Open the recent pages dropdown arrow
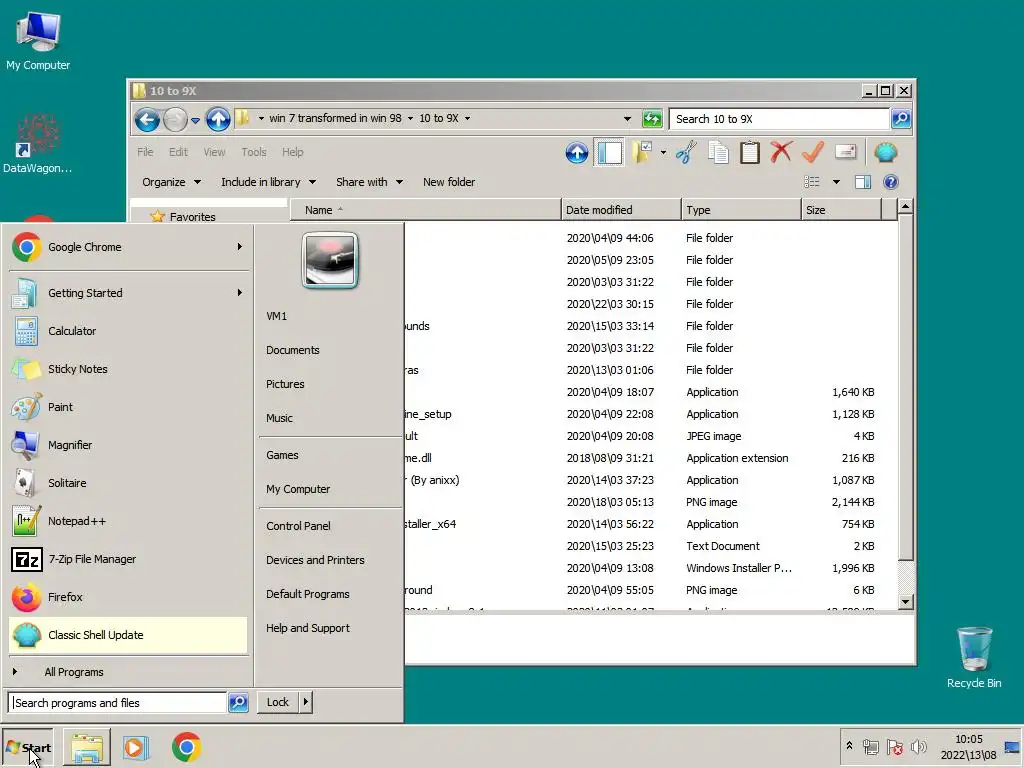The height and width of the screenshot is (768, 1024). point(195,120)
